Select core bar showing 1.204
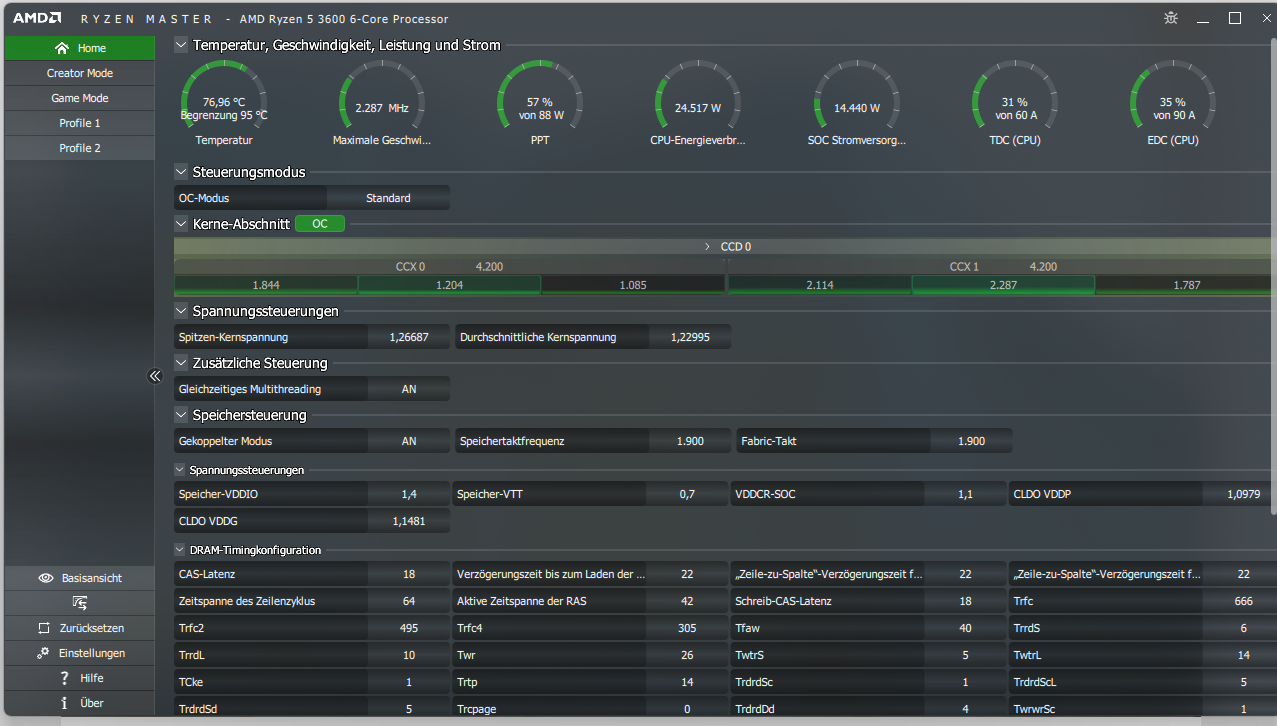The height and width of the screenshot is (726, 1277). coord(449,285)
